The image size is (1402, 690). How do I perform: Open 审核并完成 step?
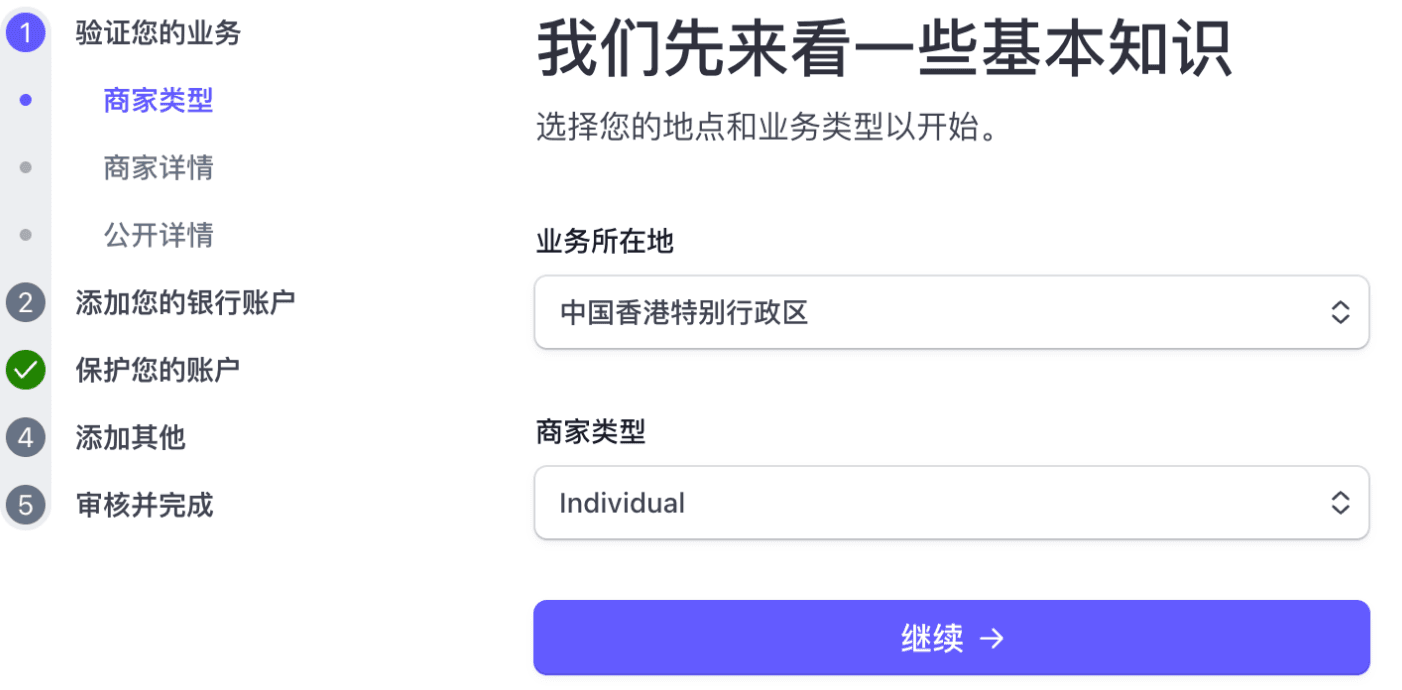144,505
